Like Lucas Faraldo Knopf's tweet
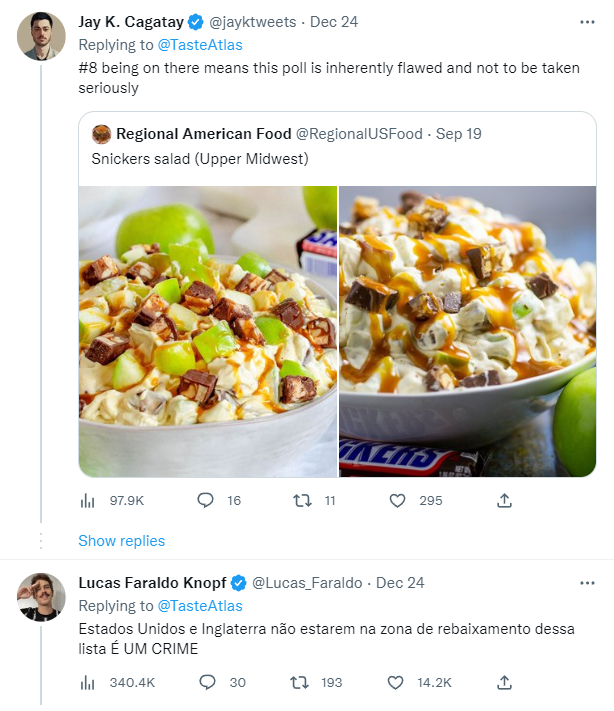 coord(397,682)
